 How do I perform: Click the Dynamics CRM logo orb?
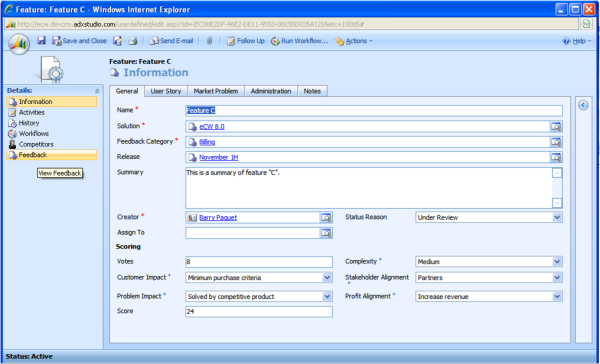pos(19,44)
